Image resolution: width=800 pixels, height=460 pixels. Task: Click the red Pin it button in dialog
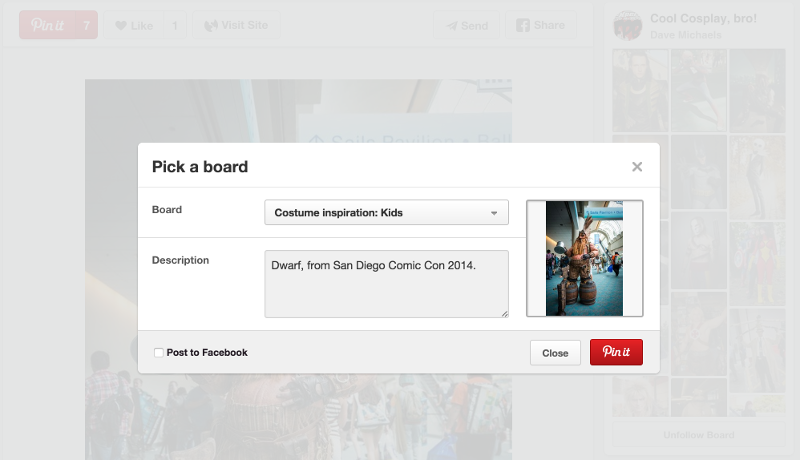(x=616, y=352)
